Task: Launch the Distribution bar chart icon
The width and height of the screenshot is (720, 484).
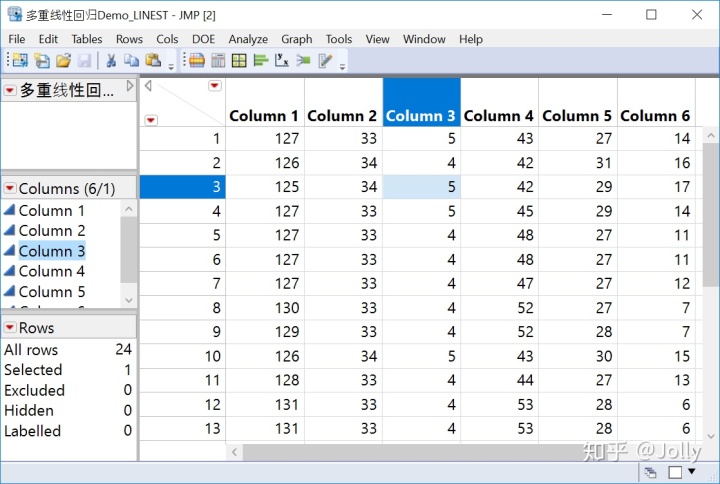Action: click(x=261, y=60)
